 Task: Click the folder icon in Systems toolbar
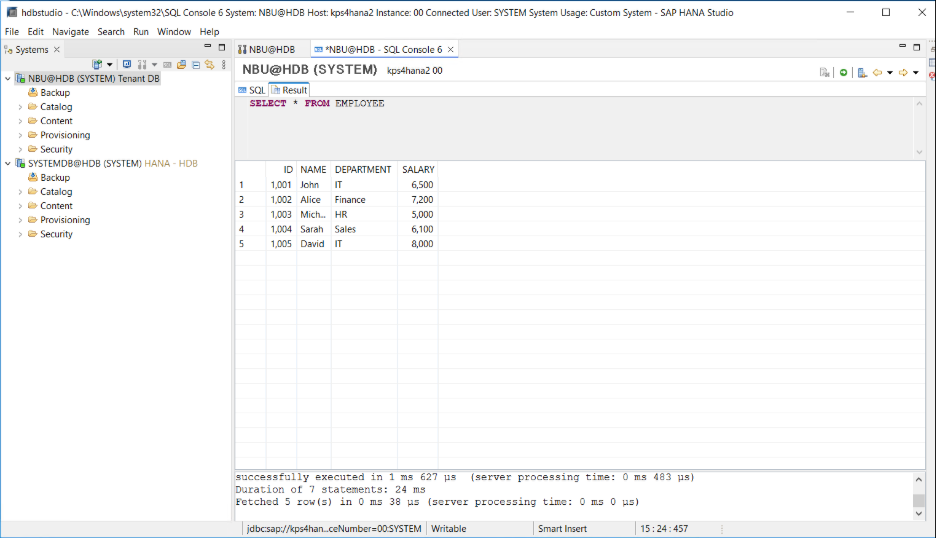(181, 64)
